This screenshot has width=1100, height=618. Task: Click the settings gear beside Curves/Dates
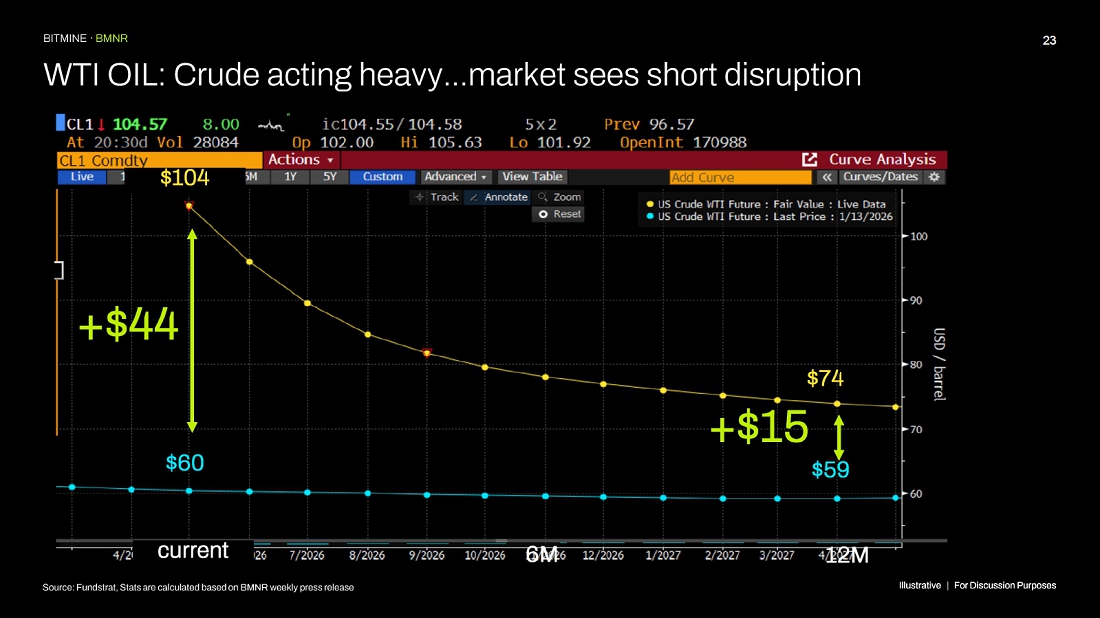tap(935, 177)
